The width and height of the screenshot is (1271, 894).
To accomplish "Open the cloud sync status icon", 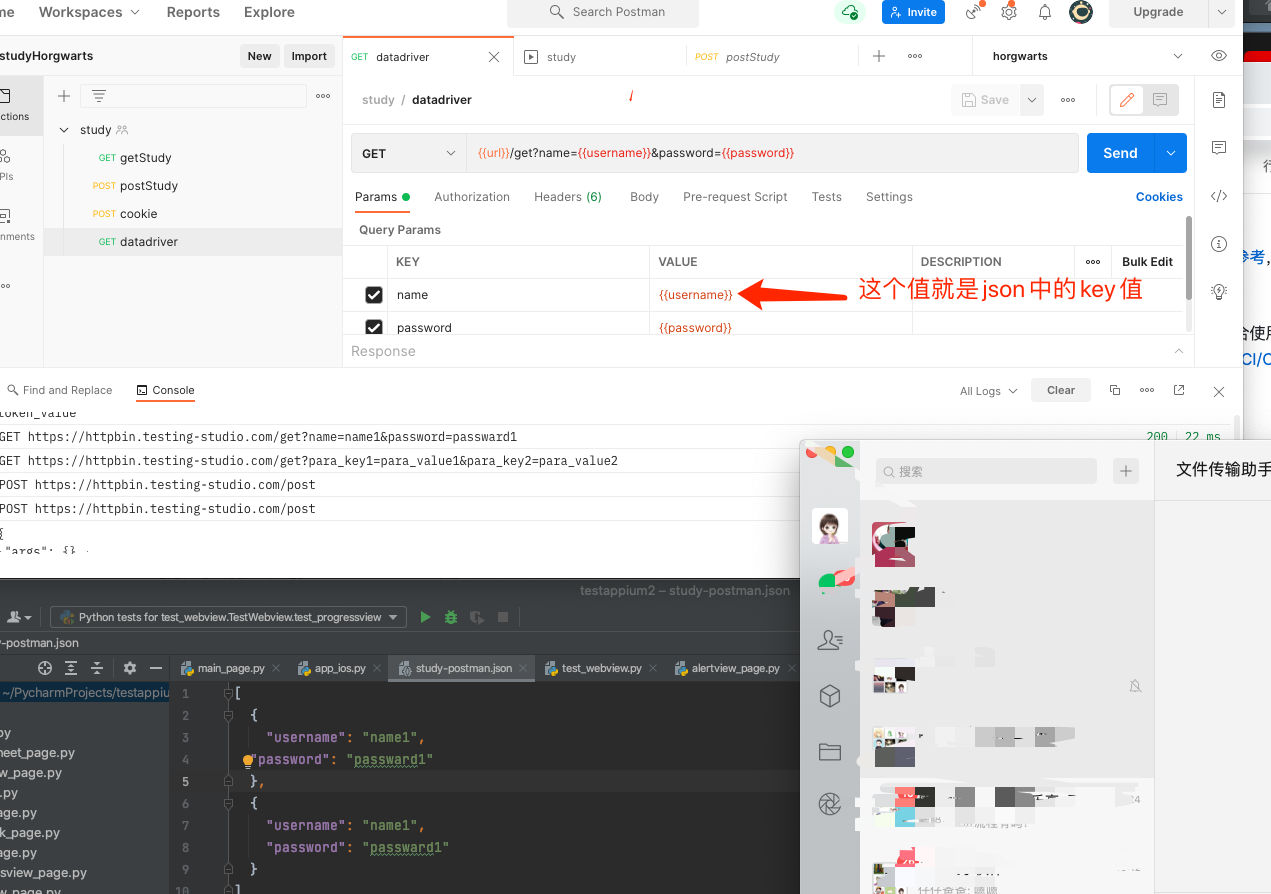I will (849, 12).
